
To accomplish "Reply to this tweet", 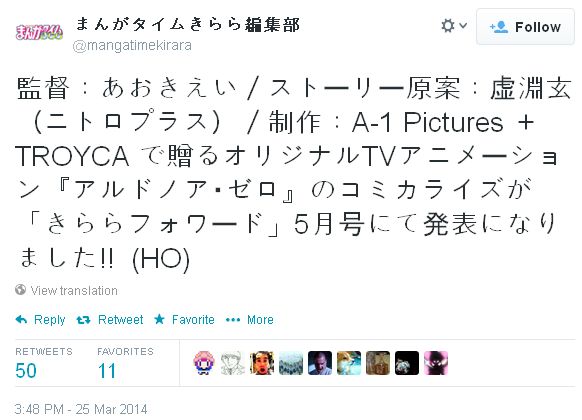I will pyautogui.click(x=40, y=319).
